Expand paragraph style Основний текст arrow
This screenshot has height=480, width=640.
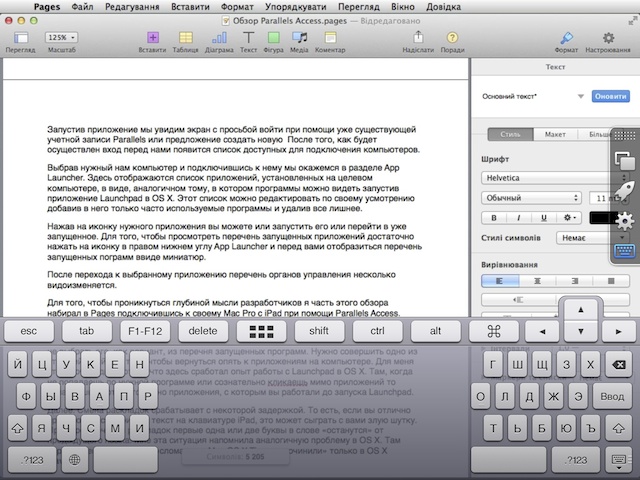(x=580, y=96)
